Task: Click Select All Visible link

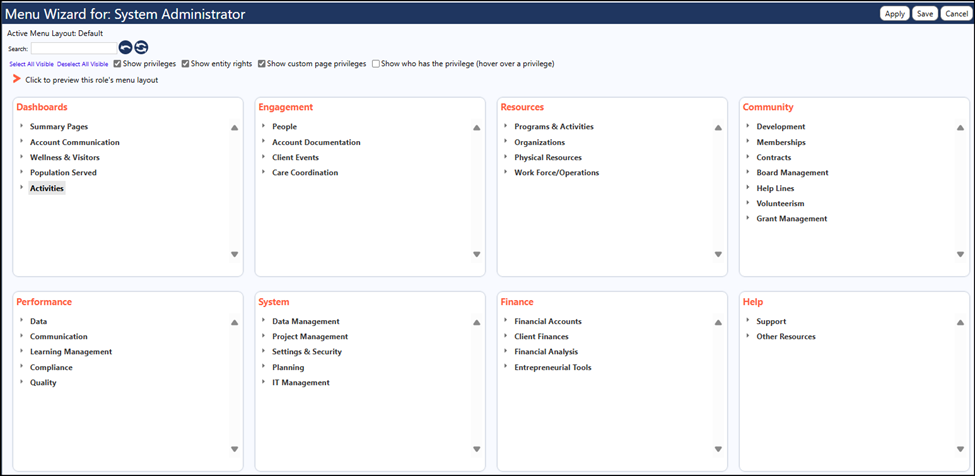Action: point(32,64)
